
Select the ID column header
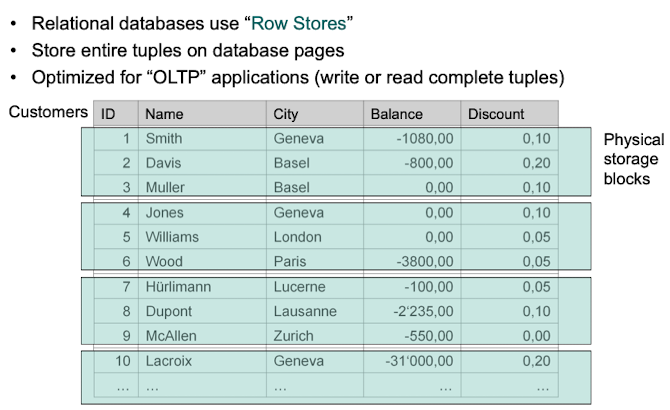[108, 114]
